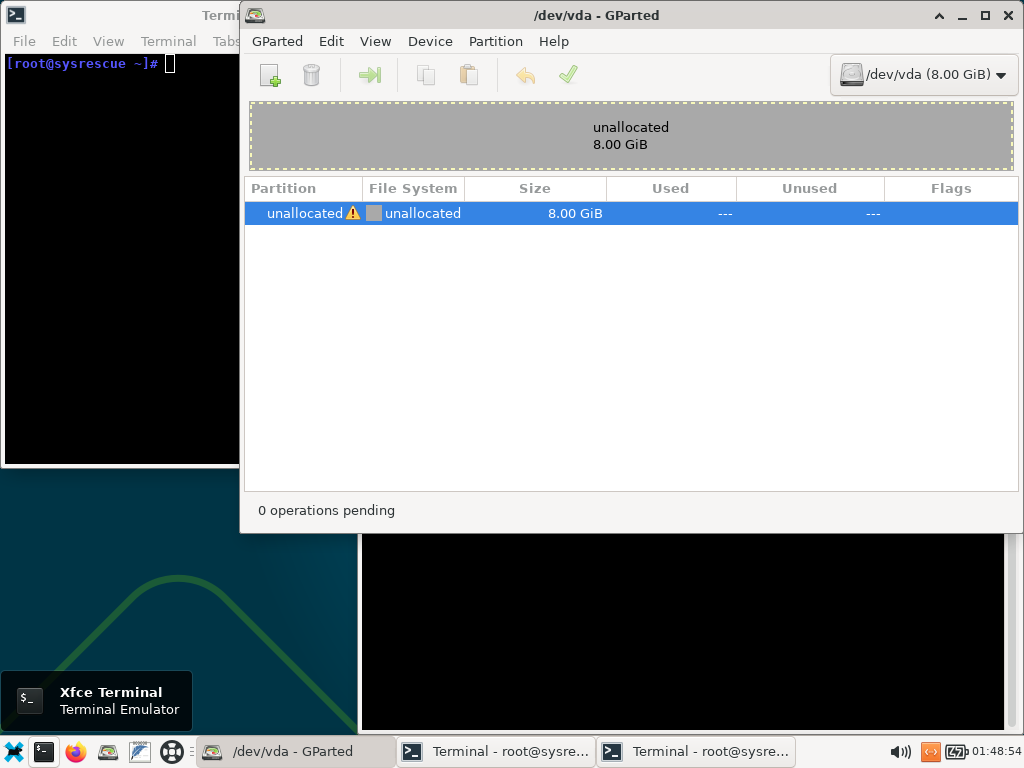Open the /dev/vda (8.00 GiB) device dropdown

coord(923,75)
